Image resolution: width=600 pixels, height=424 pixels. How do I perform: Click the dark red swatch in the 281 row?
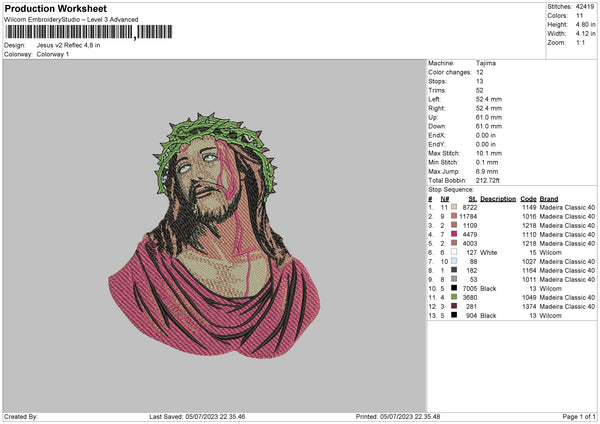pyautogui.click(x=454, y=306)
